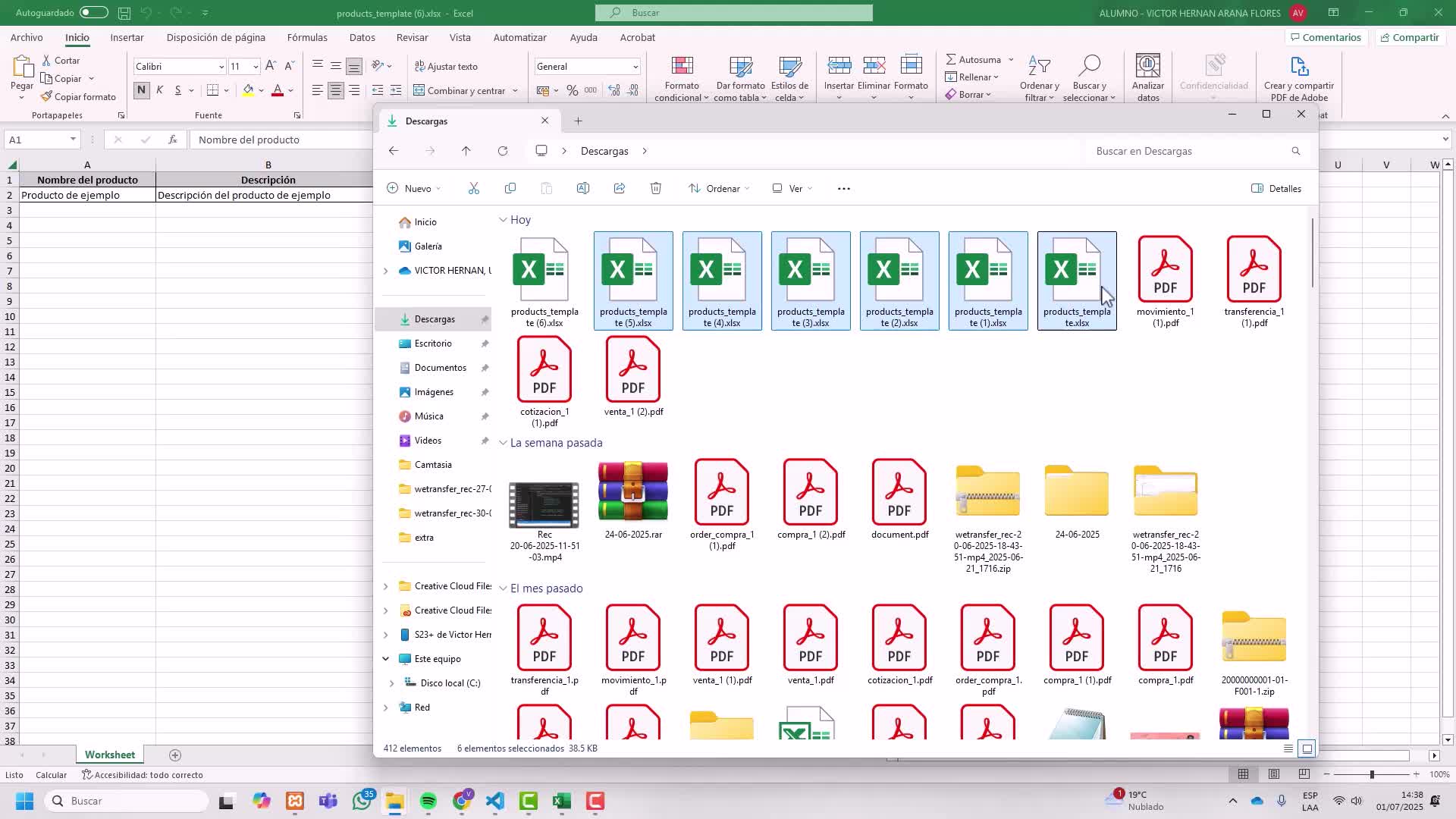Toggle the Autoguardado switch
The image size is (1456, 819).
pos(94,13)
